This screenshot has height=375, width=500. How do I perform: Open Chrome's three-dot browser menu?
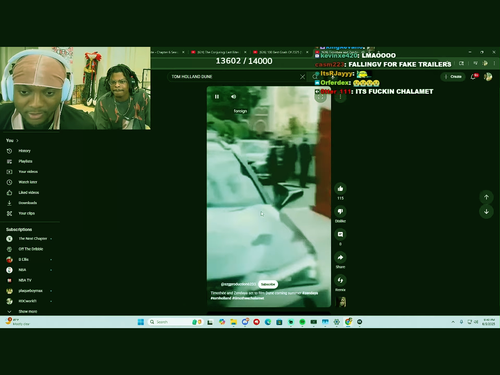coord(494,63)
